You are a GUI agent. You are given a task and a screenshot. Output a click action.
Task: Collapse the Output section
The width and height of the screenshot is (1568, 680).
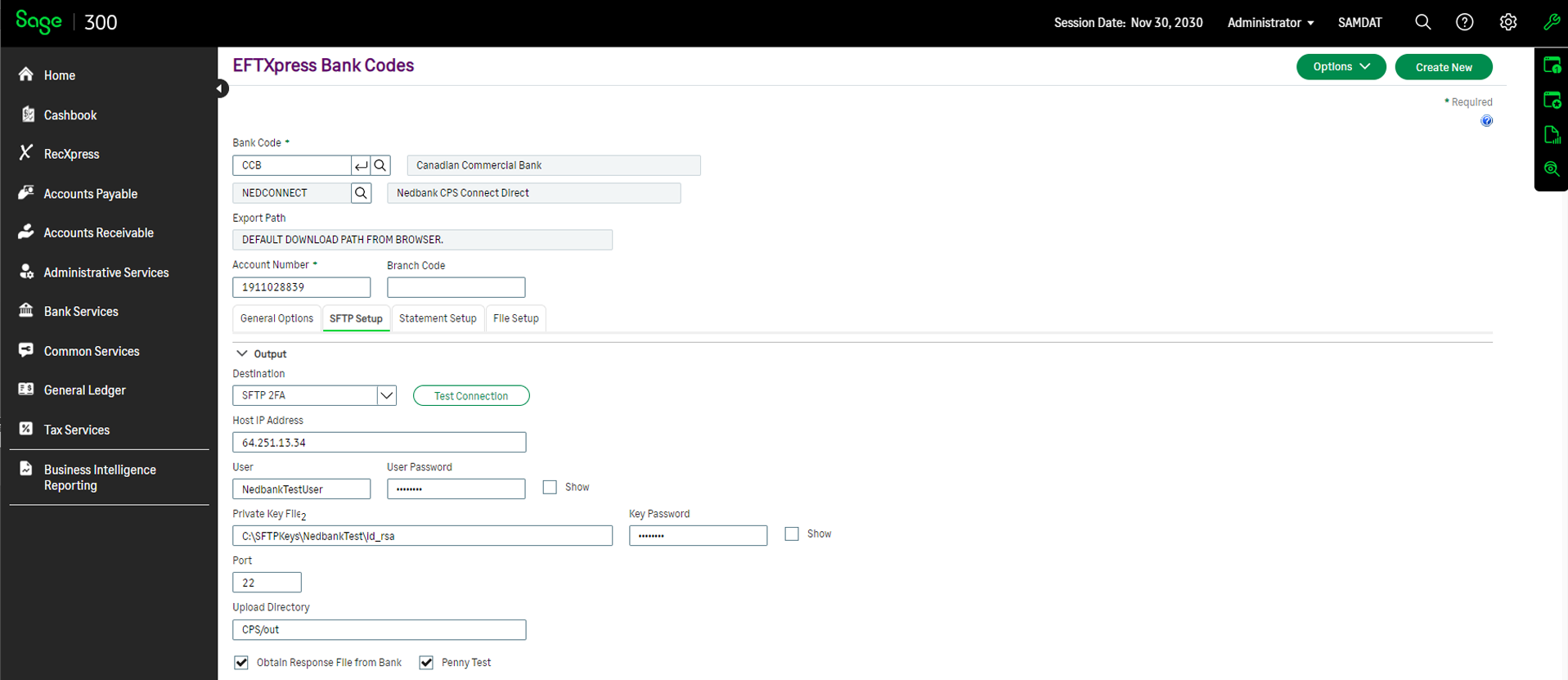[x=242, y=354]
